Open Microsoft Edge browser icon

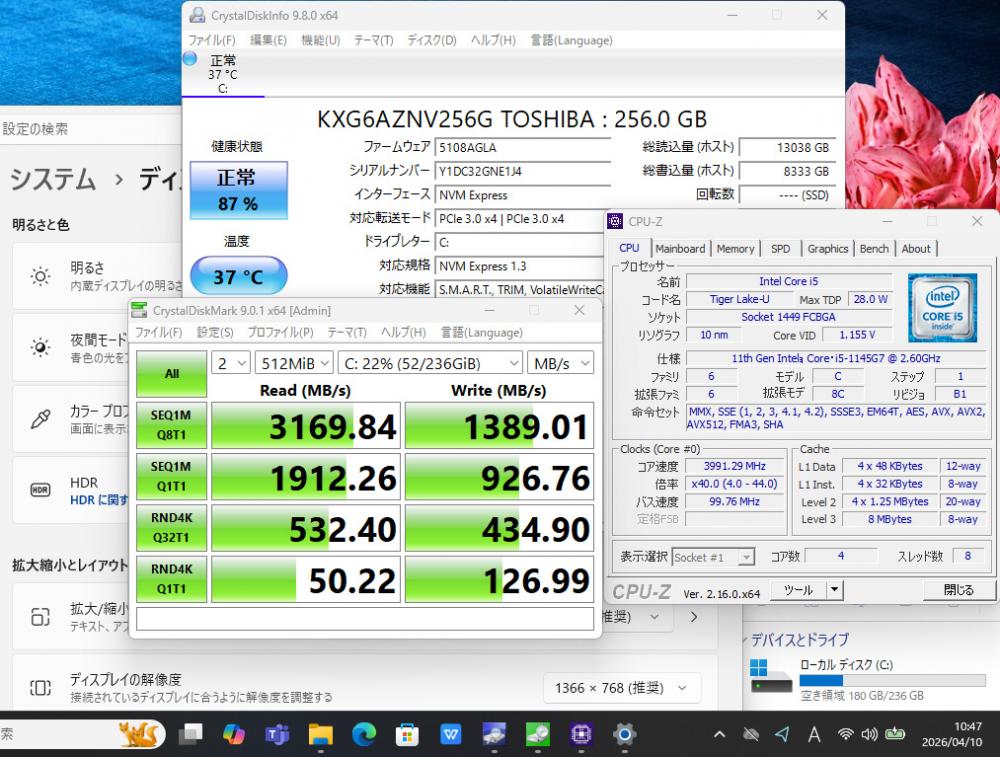point(363,735)
